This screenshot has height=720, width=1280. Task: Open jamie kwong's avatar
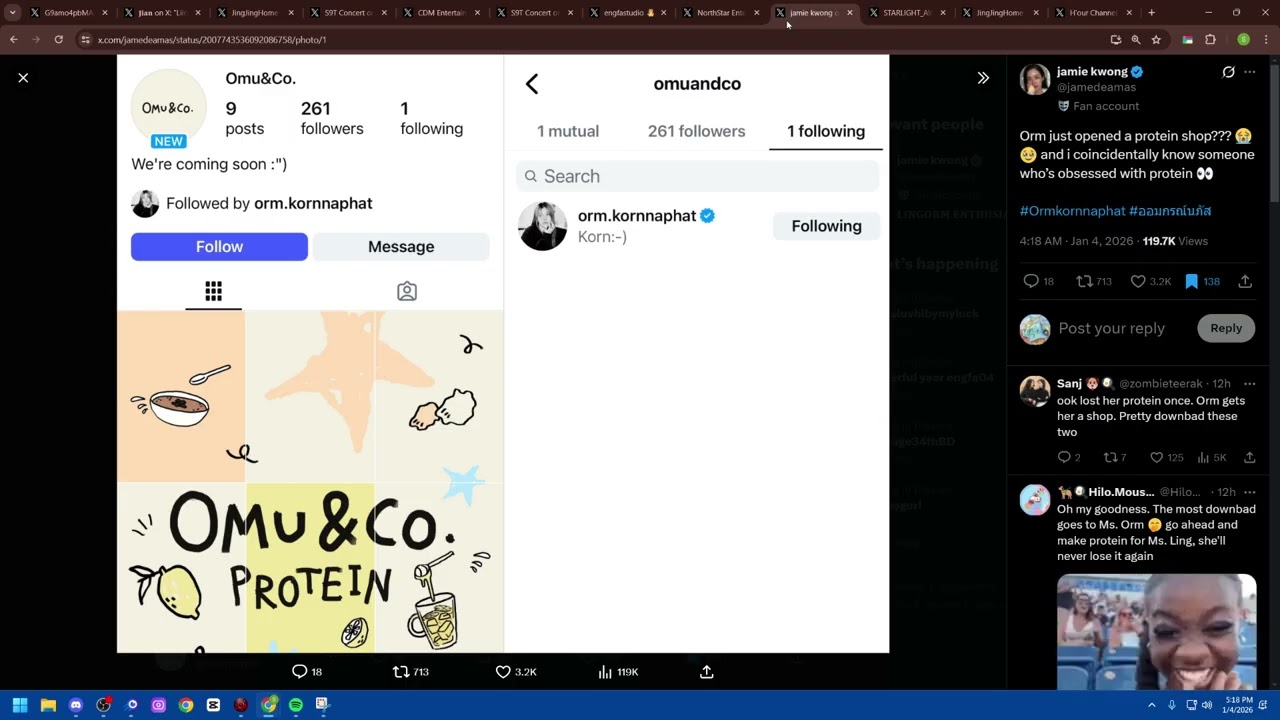point(1035,79)
